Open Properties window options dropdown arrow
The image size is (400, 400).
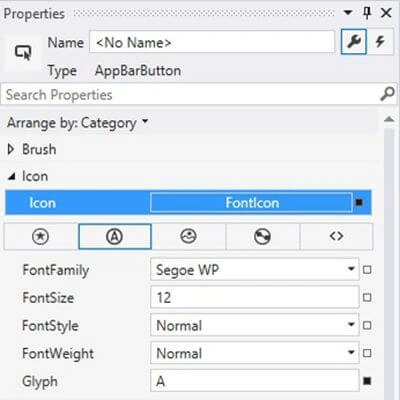(x=348, y=13)
